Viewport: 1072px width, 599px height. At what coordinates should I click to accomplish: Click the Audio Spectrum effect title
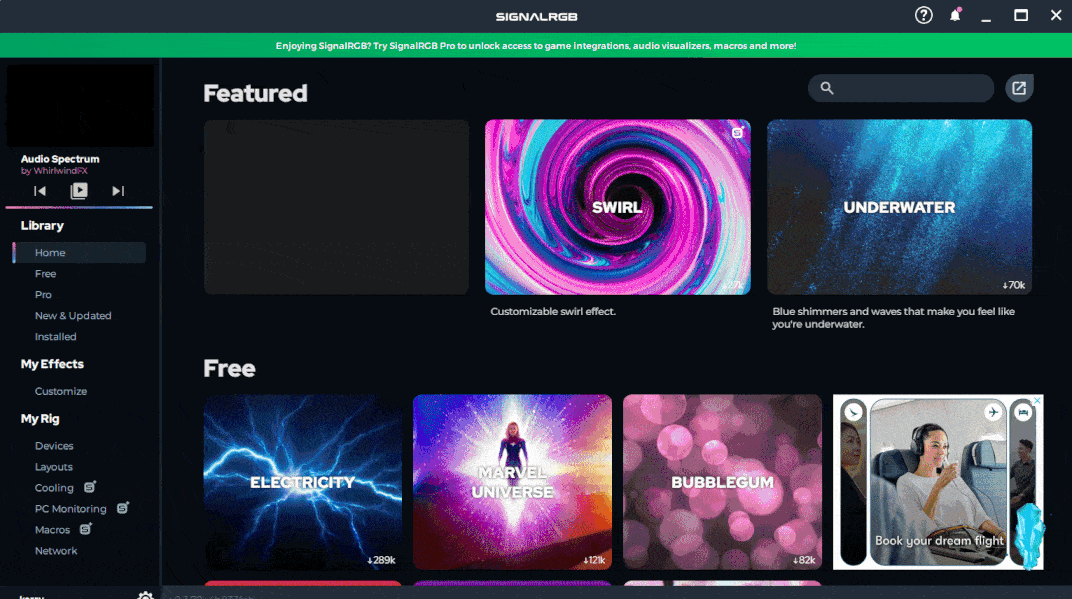point(60,159)
